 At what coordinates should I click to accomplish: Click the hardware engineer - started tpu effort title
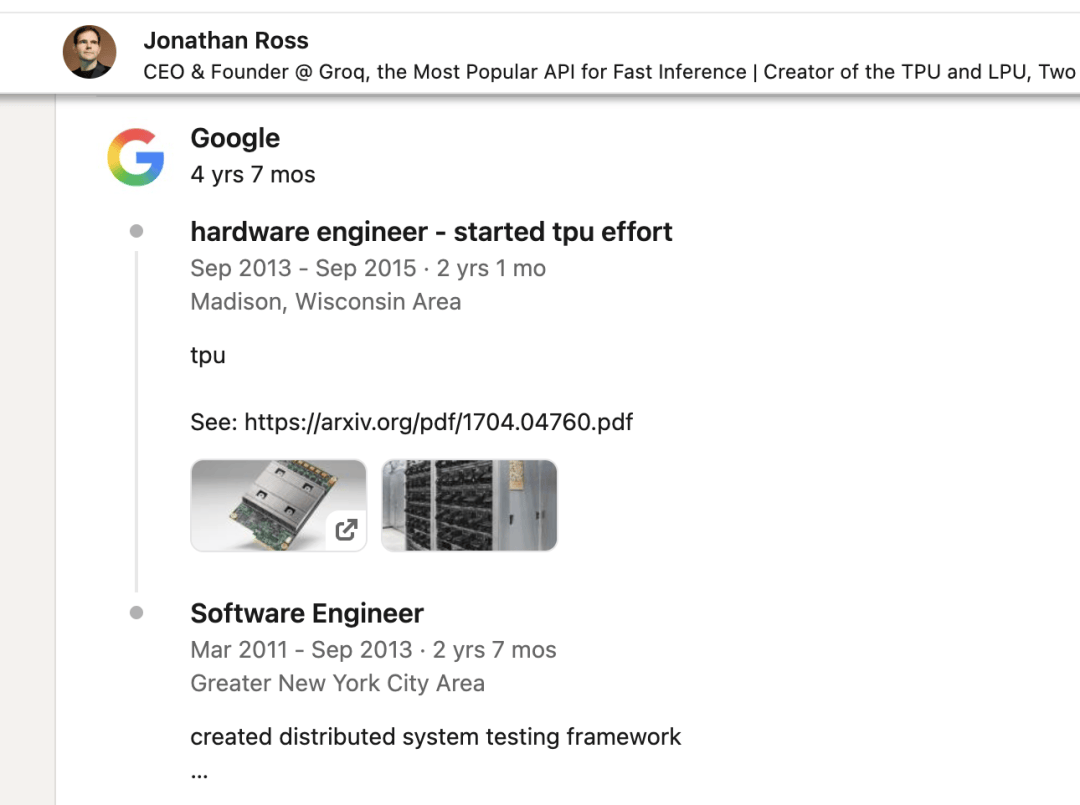[431, 232]
